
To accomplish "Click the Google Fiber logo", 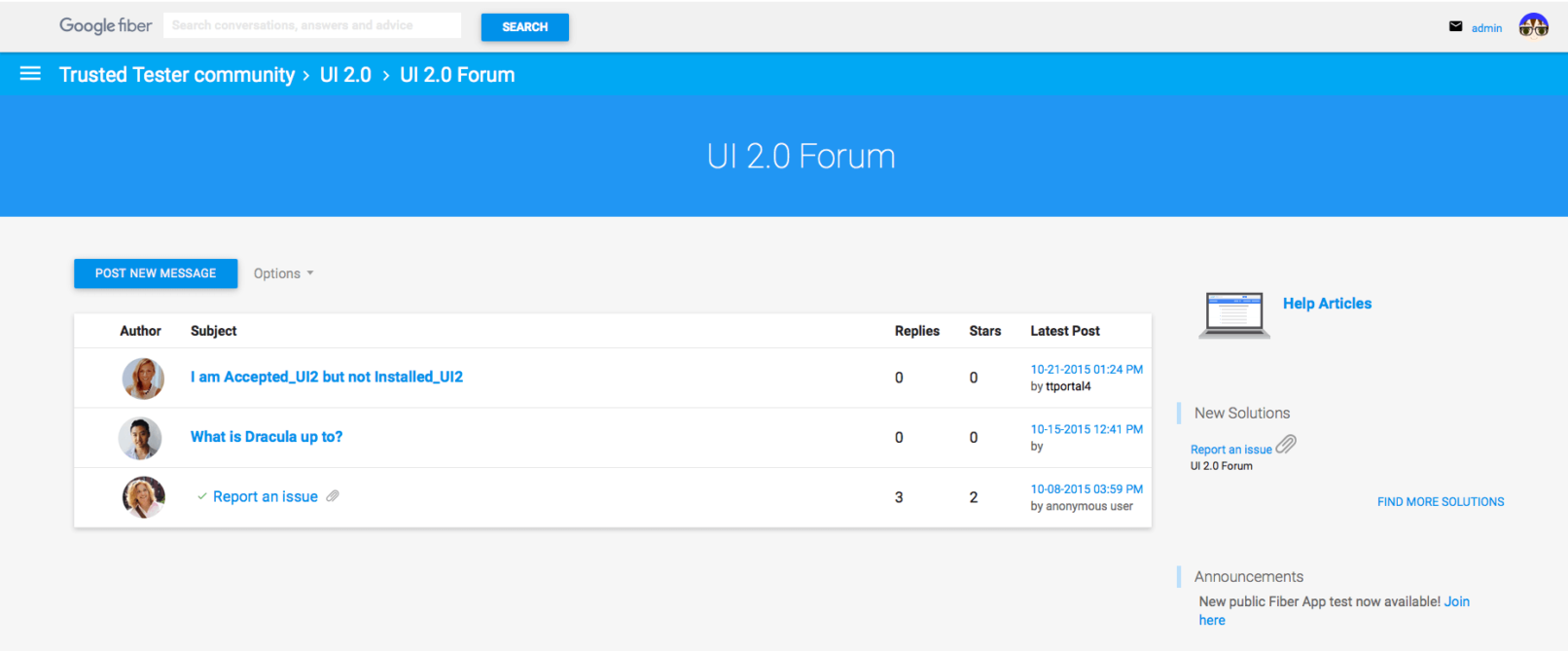I will pos(105,25).
